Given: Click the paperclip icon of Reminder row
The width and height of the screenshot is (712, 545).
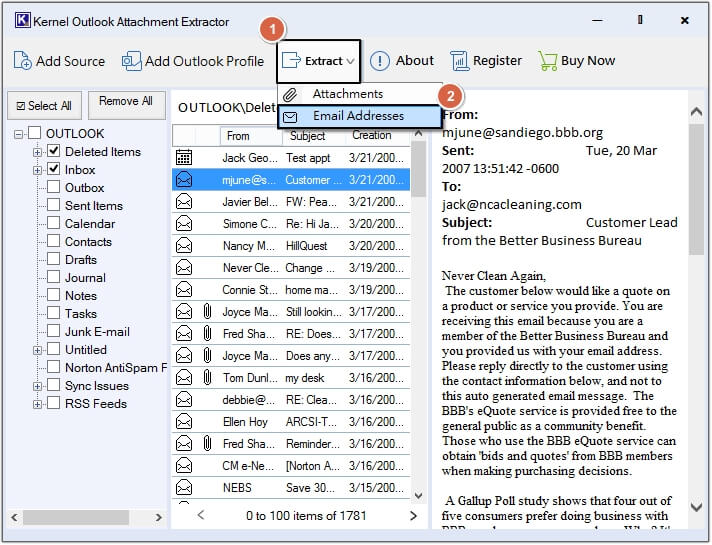Looking at the screenshot, I should tap(207, 444).
